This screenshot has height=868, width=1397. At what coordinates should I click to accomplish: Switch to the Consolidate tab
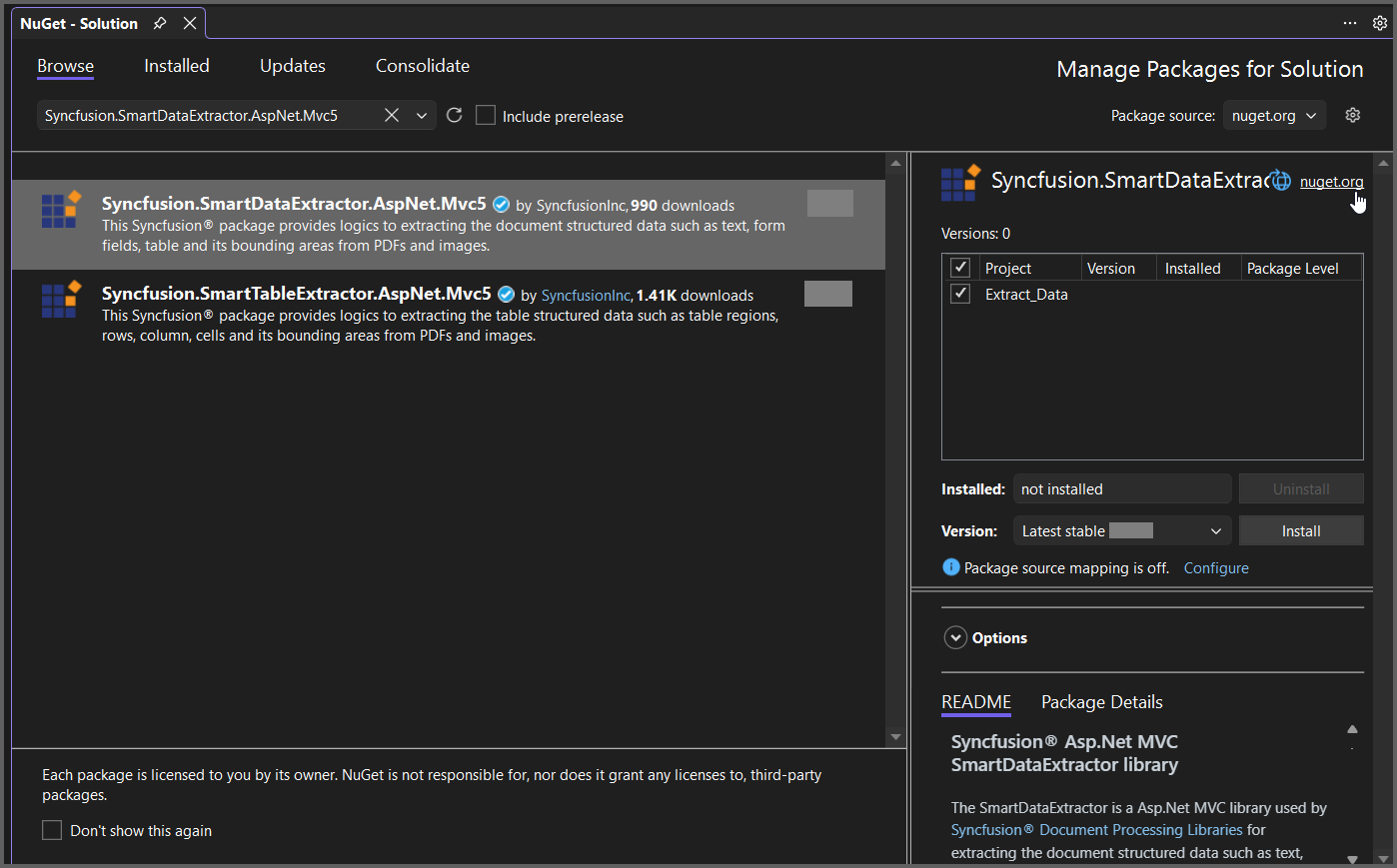click(423, 66)
